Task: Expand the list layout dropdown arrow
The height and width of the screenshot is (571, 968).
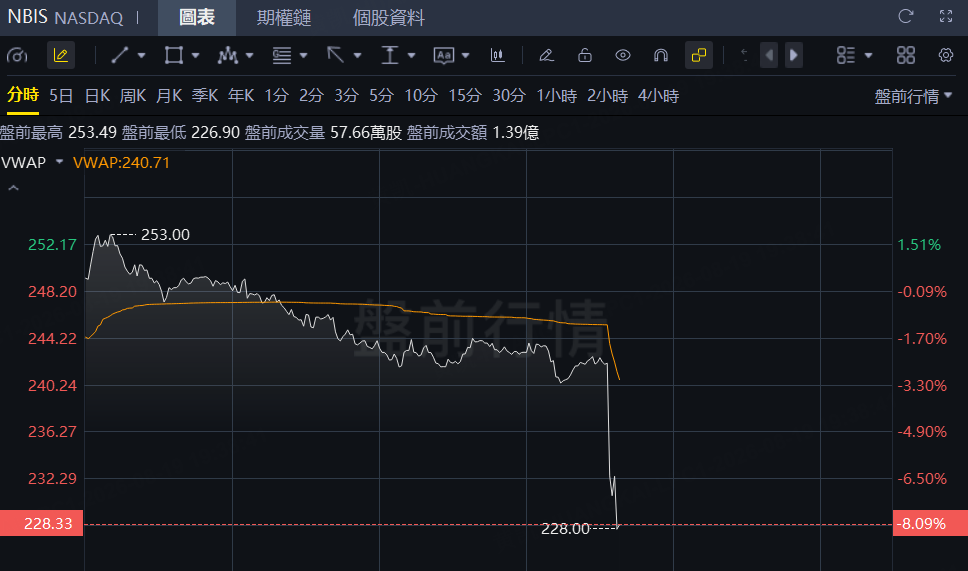Action: coord(869,56)
